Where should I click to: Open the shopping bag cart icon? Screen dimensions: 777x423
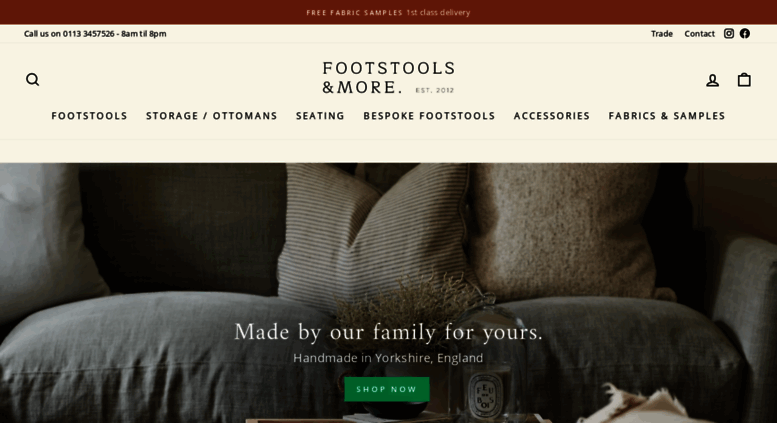click(744, 79)
